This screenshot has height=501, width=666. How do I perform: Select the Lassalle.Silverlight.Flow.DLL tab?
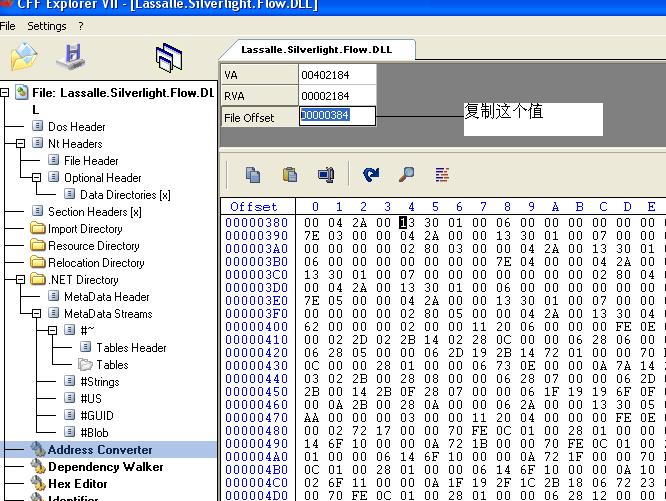(316, 50)
